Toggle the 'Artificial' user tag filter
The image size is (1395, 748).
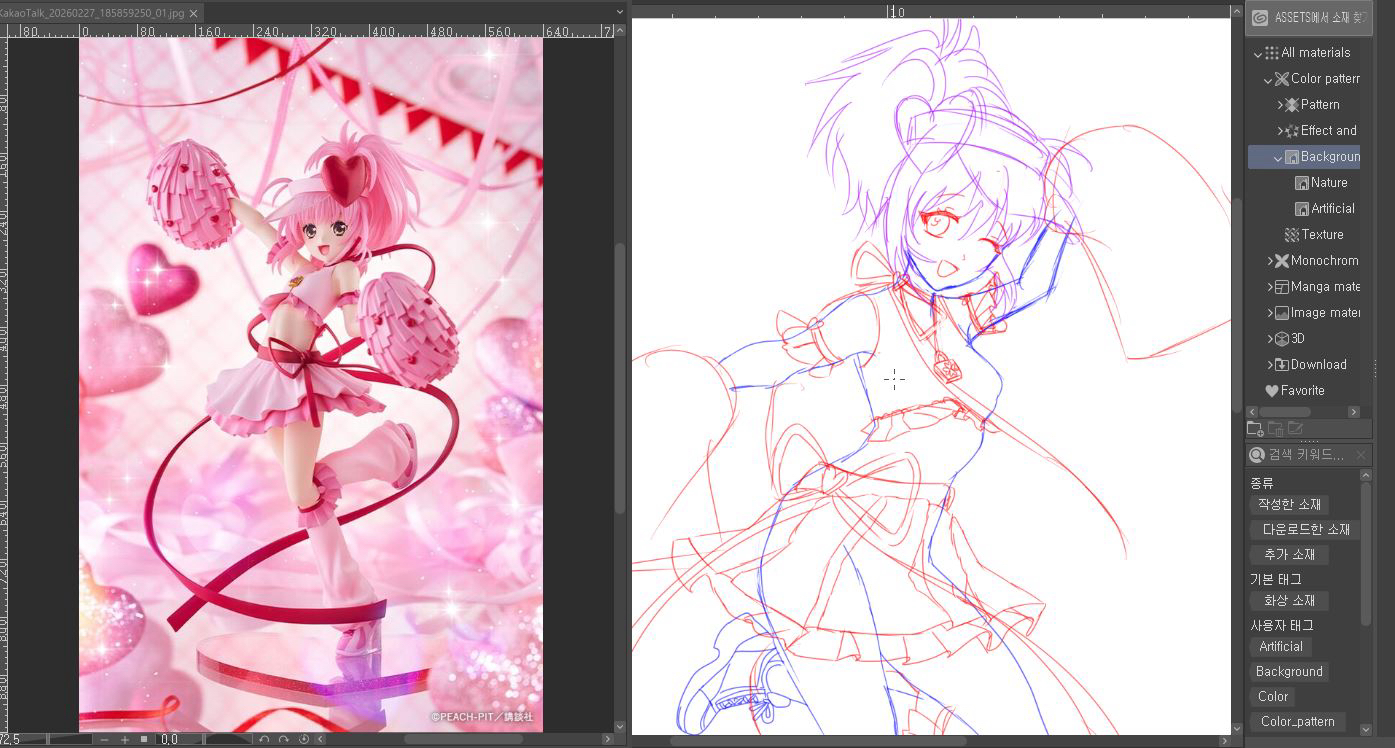[x=1281, y=646]
